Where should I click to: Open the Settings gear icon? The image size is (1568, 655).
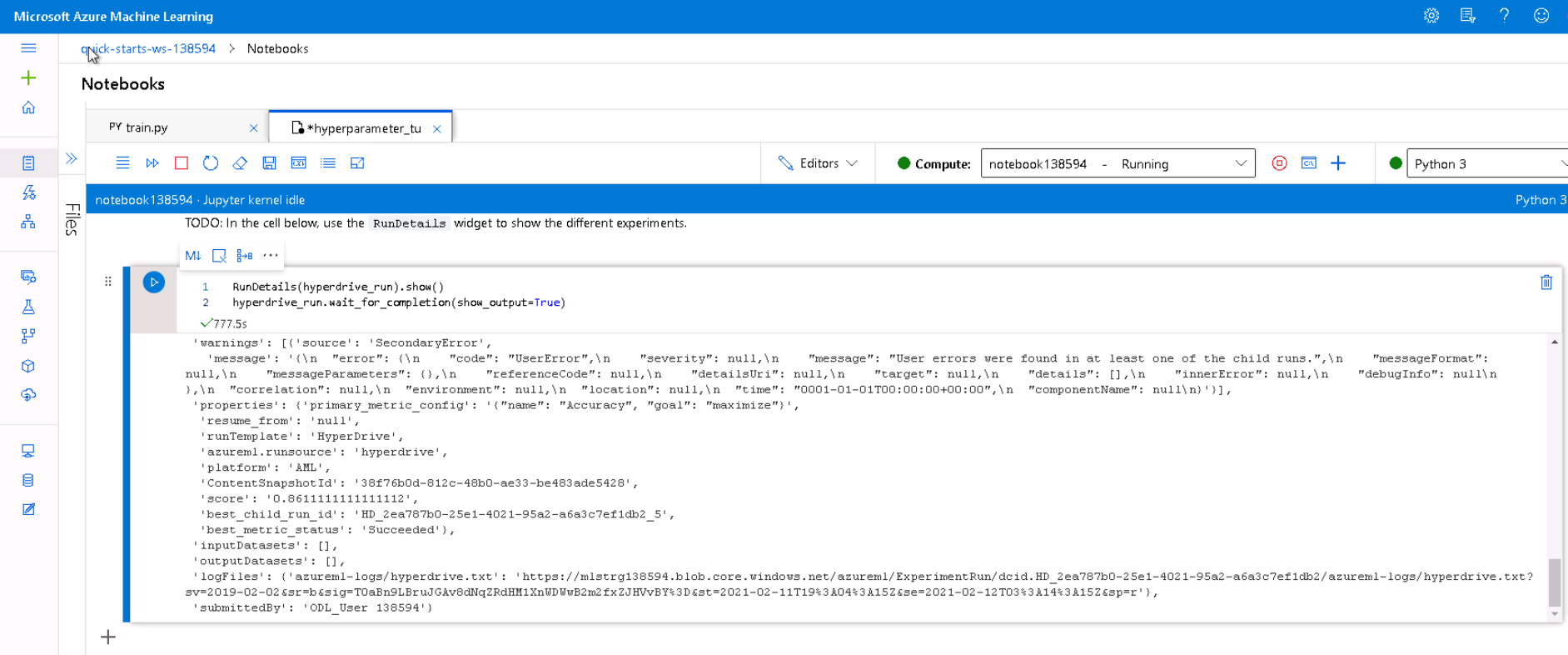pos(1431,16)
